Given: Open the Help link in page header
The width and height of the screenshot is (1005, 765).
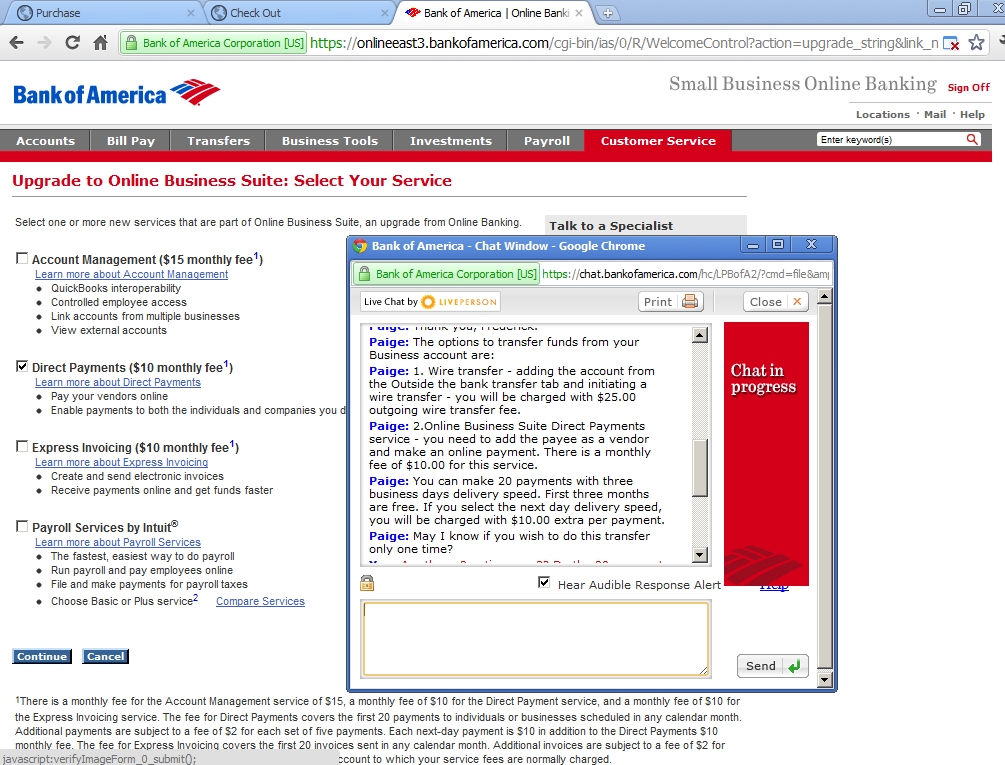Looking at the screenshot, I should [x=972, y=114].
